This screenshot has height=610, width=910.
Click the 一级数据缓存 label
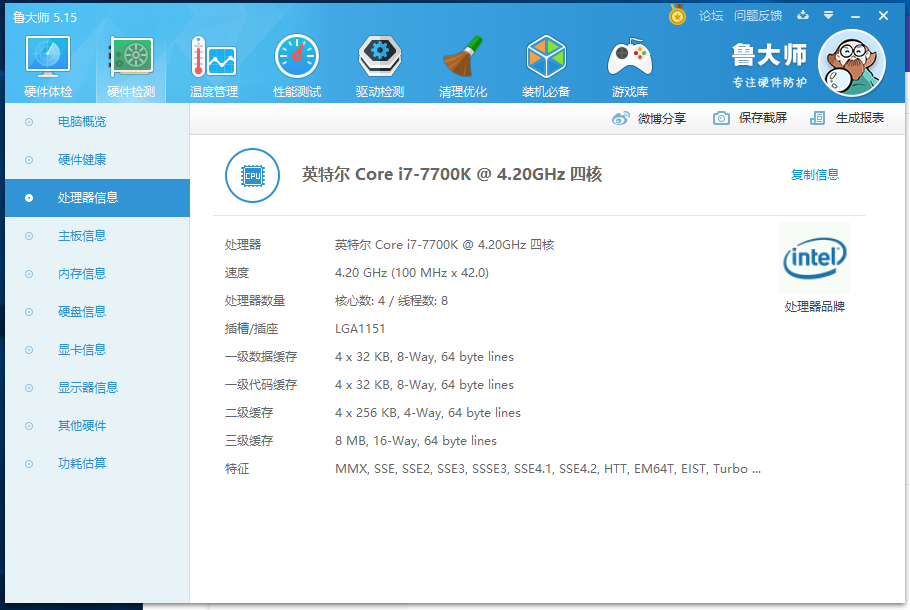[x=261, y=357]
